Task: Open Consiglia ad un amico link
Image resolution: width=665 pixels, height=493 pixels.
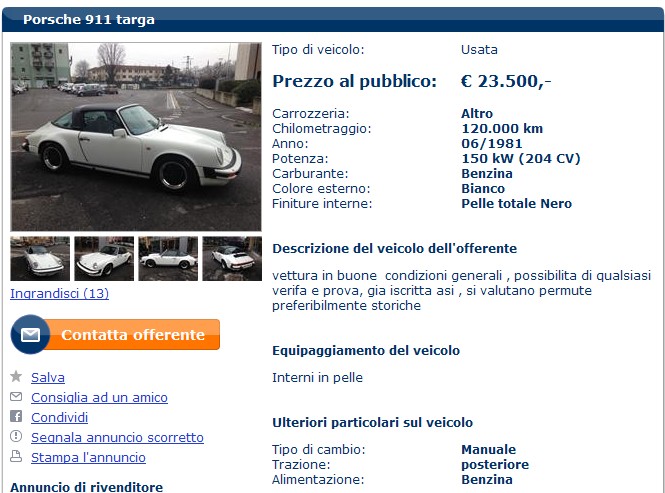Action: click(99, 398)
